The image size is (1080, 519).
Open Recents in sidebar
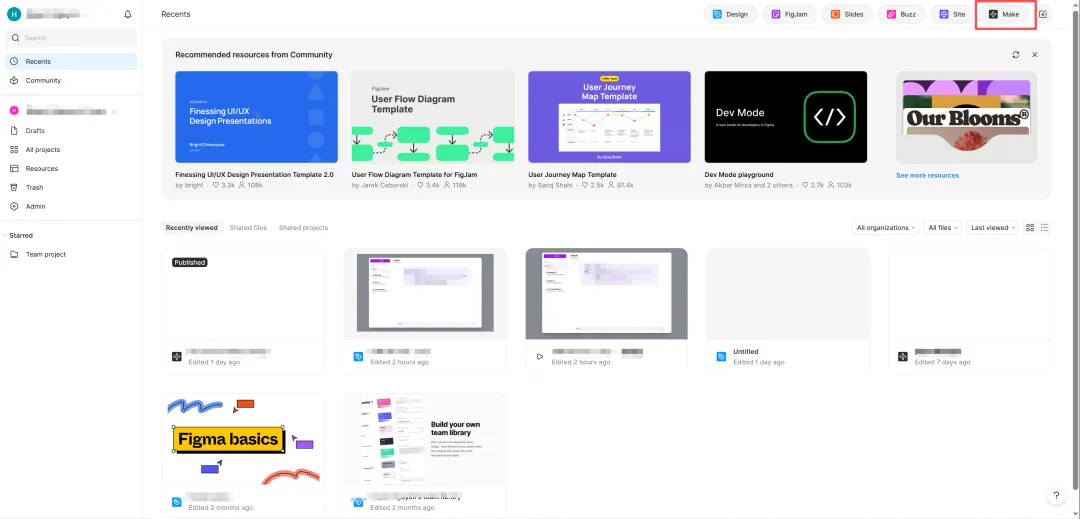click(x=72, y=61)
